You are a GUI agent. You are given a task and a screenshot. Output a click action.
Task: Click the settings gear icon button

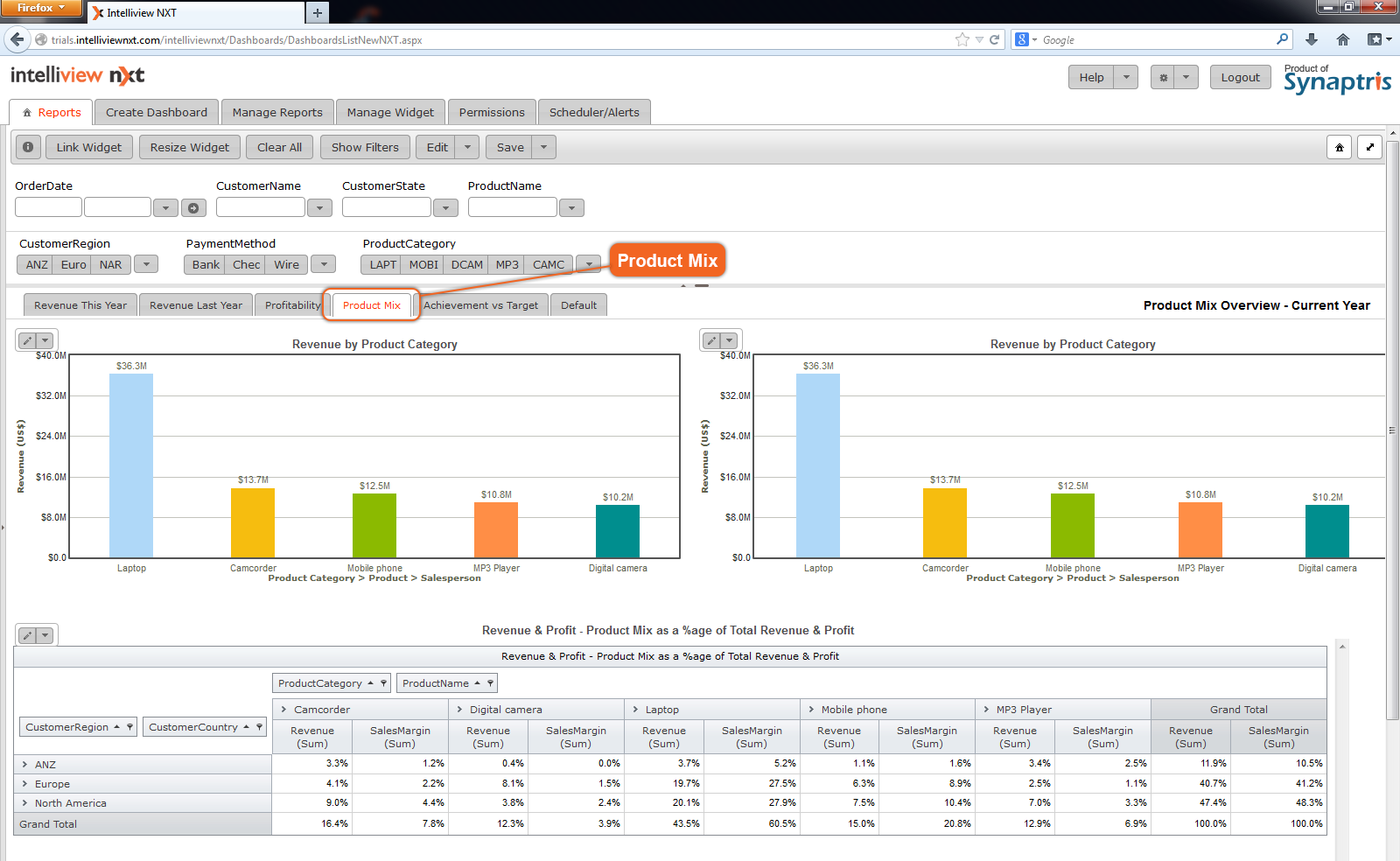(1163, 78)
